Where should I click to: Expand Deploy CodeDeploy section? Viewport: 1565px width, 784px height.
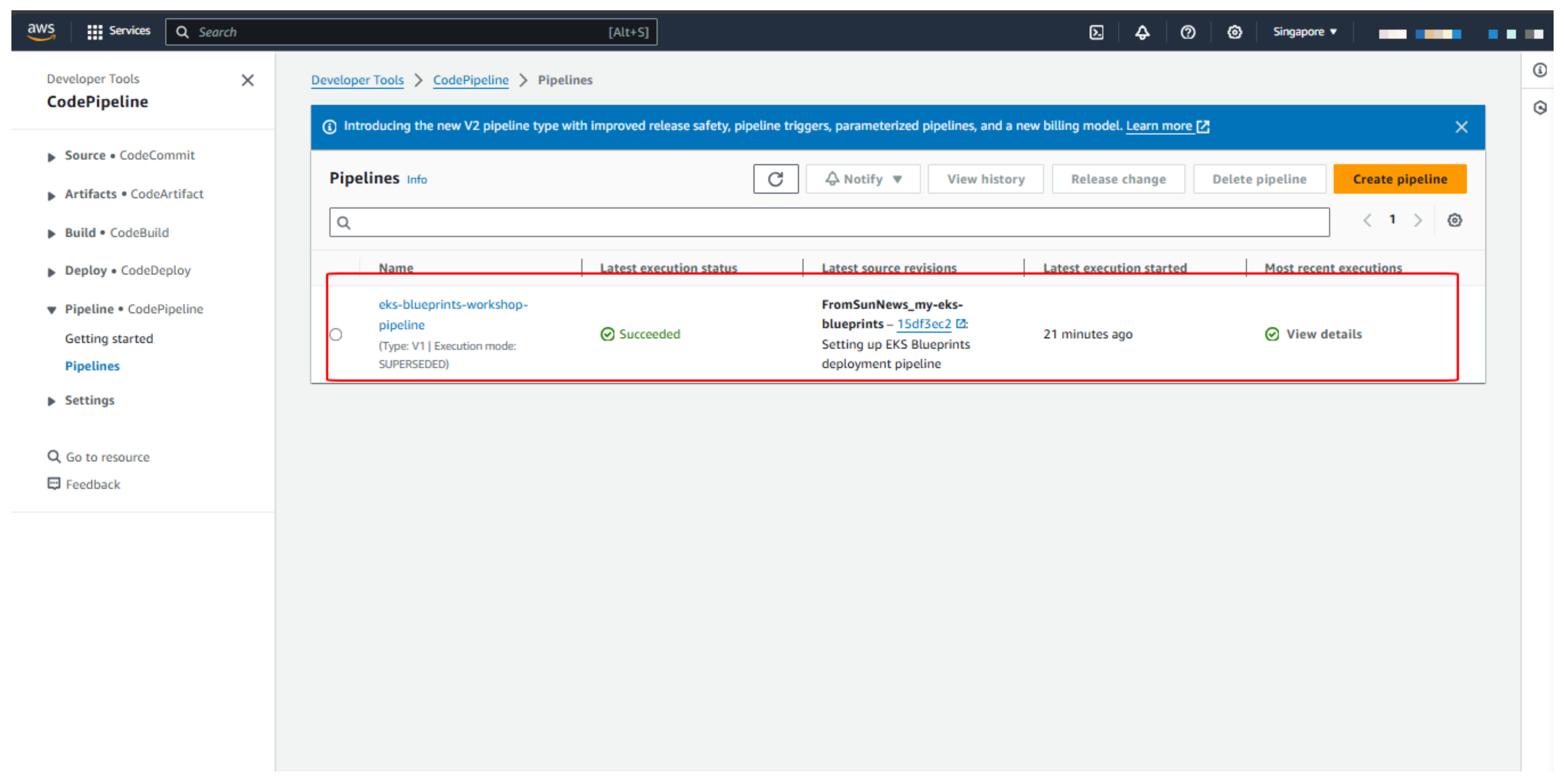(x=52, y=272)
